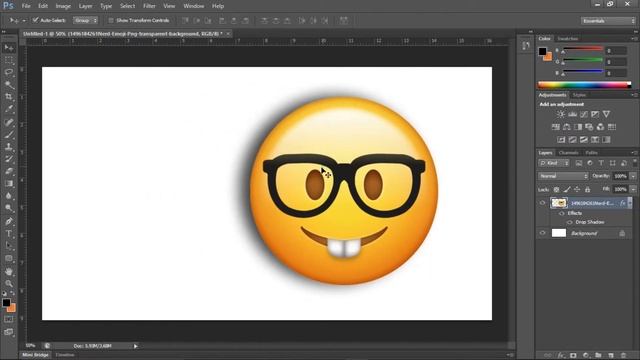This screenshot has height=360, width=640.
Task: Select the Gradient tool
Action: pos(9,184)
